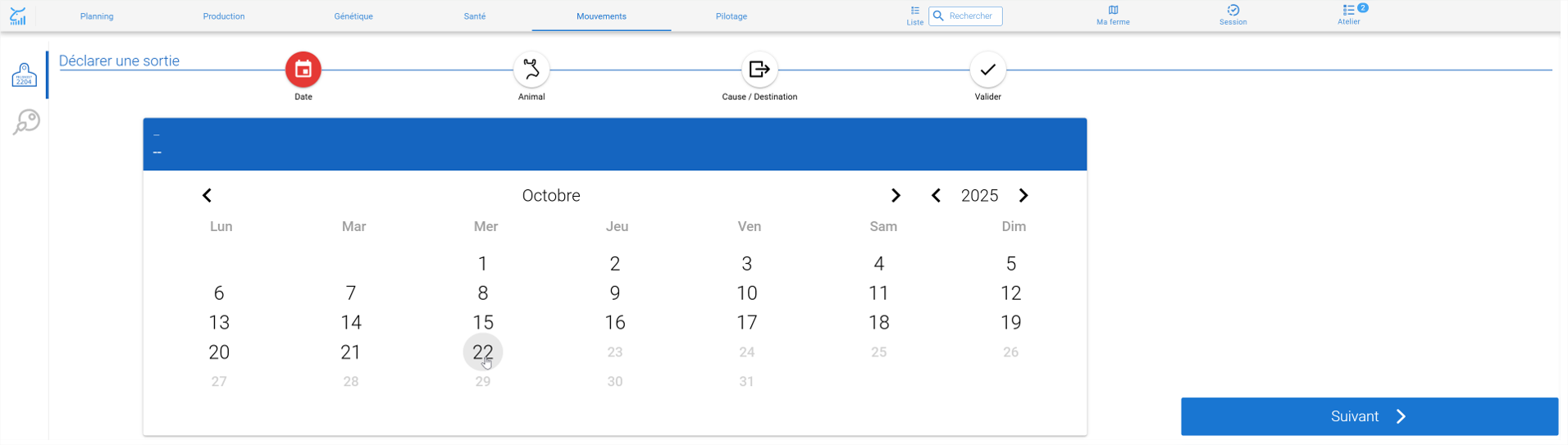Go to previous year arrow

pos(936,195)
